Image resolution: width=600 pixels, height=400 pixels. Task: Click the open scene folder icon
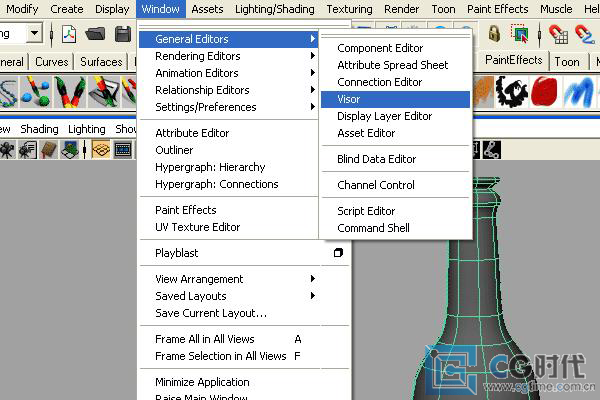[95, 34]
